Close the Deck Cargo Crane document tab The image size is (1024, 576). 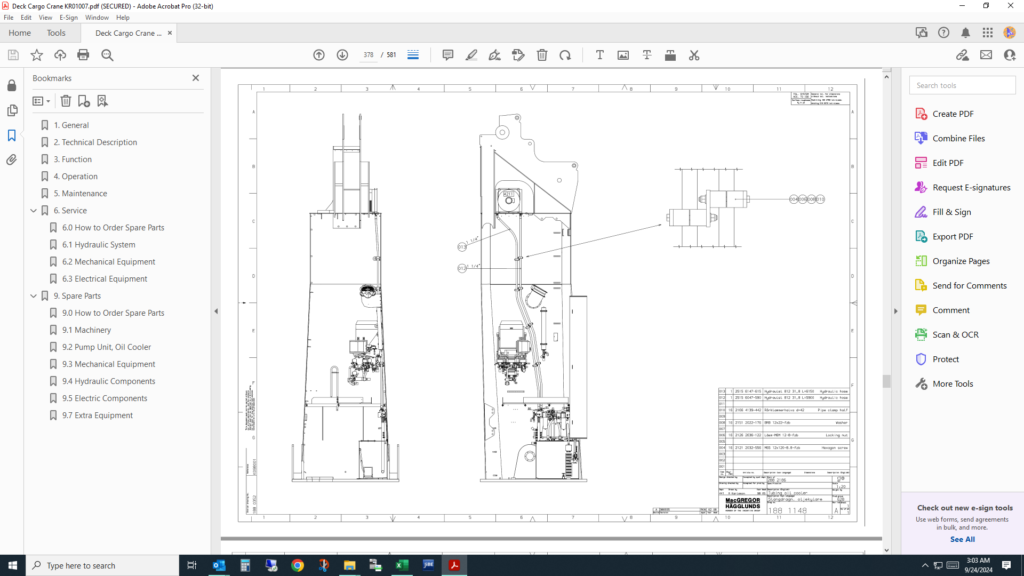(x=170, y=33)
